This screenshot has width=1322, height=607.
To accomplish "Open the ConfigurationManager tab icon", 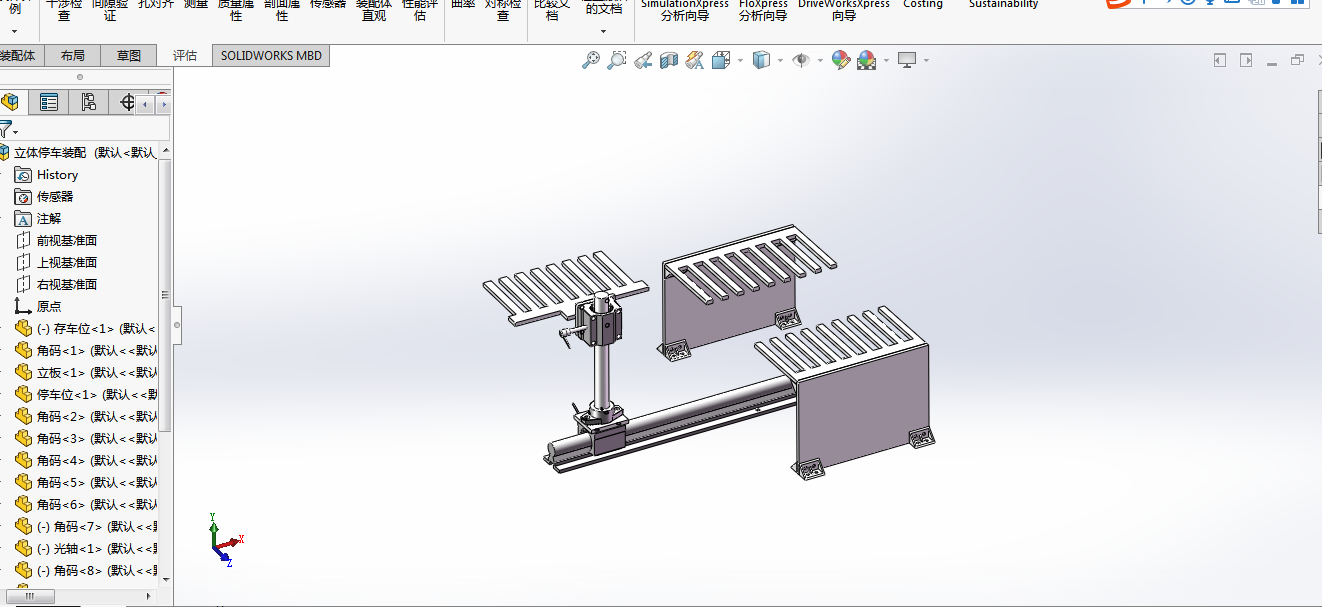I will [x=88, y=102].
